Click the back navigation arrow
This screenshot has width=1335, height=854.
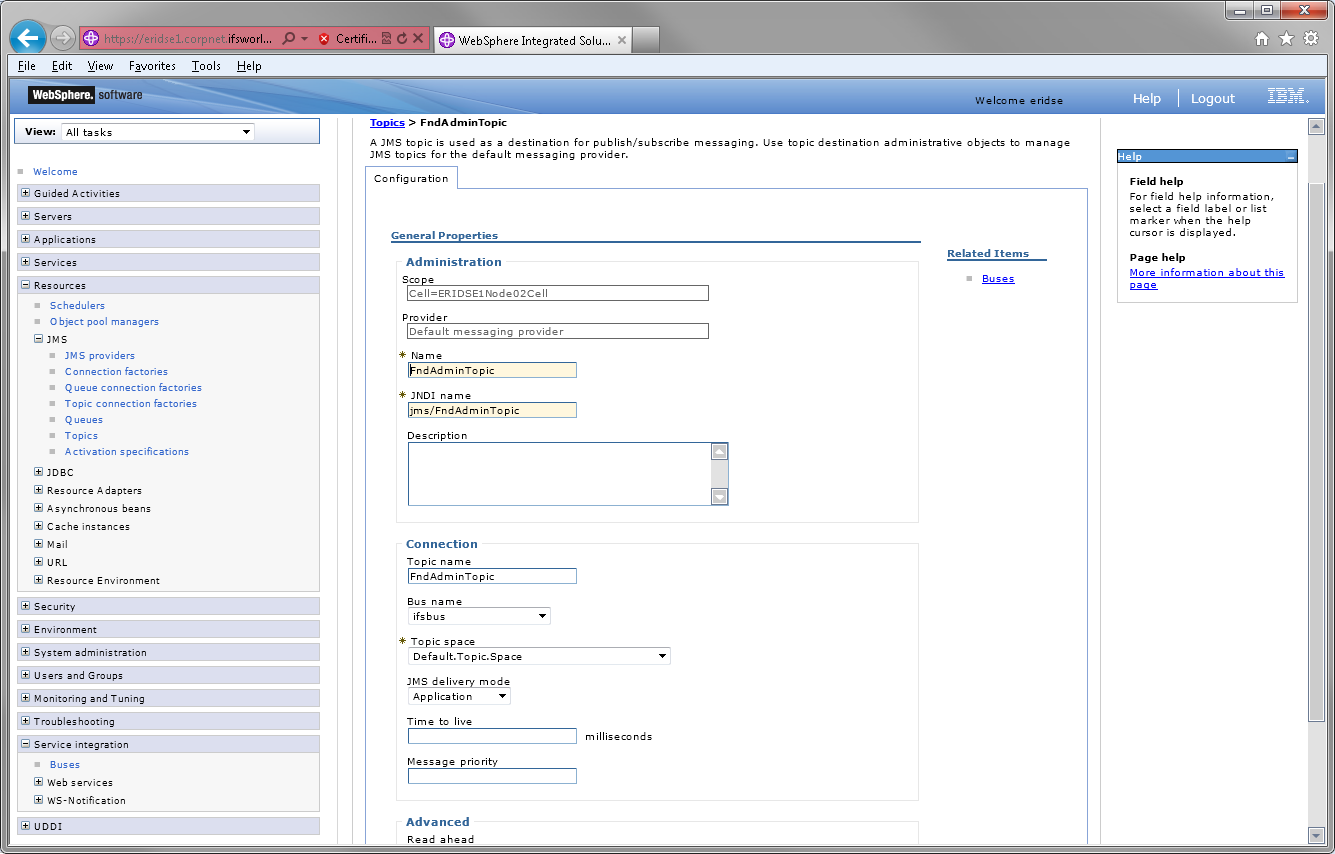pos(27,38)
